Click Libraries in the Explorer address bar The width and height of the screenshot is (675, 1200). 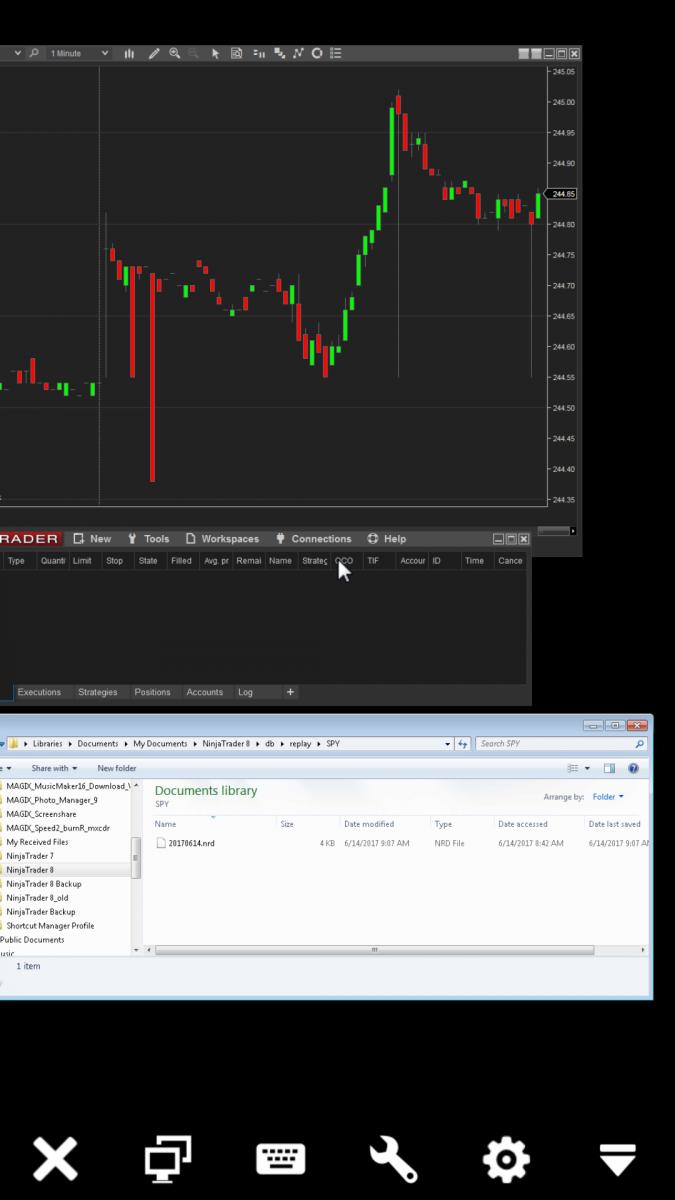(x=47, y=744)
